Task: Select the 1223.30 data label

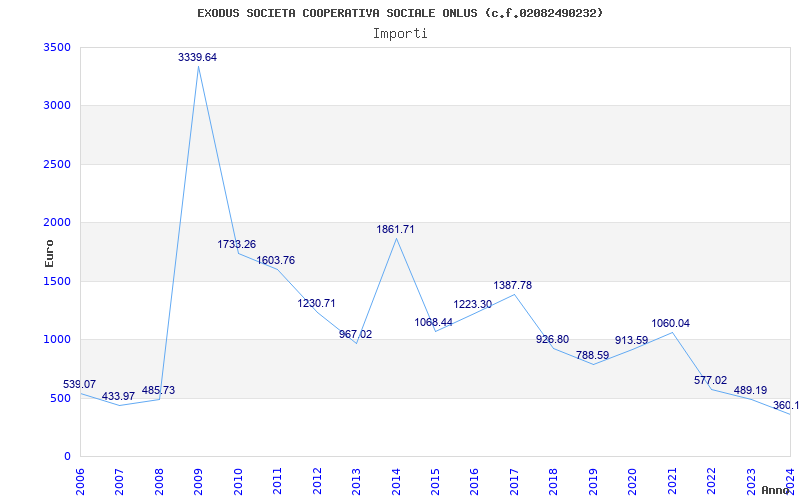Action: [x=473, y=305]
